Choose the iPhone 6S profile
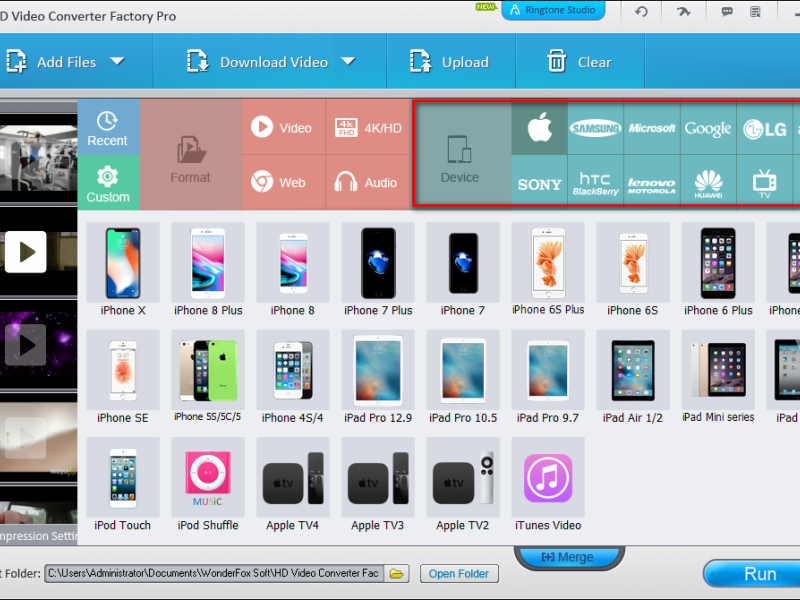Image resolution: width=800 pixels, height=600 pixels. pyautogui.click(x=633, y=270)
